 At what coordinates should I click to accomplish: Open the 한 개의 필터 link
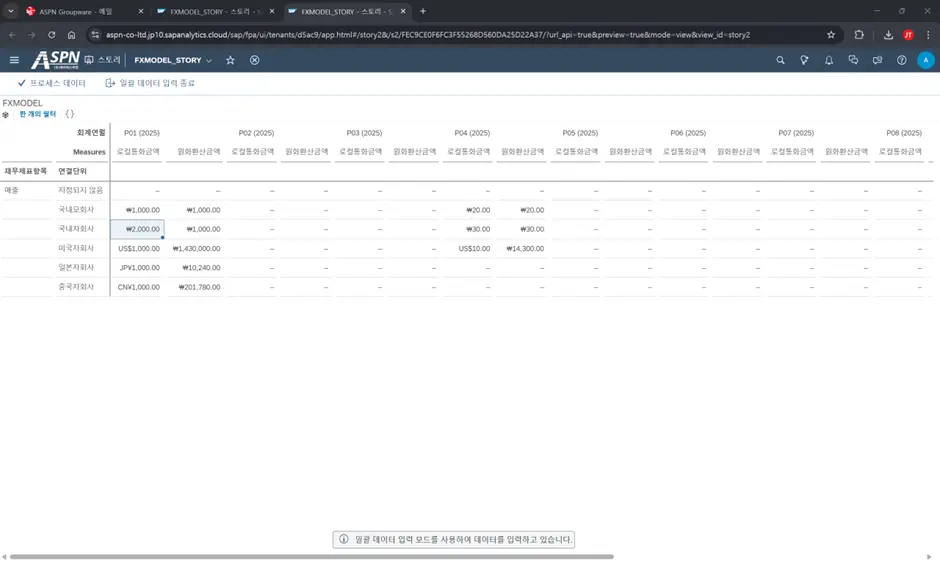pyautogui.click(x=38, y=114)
